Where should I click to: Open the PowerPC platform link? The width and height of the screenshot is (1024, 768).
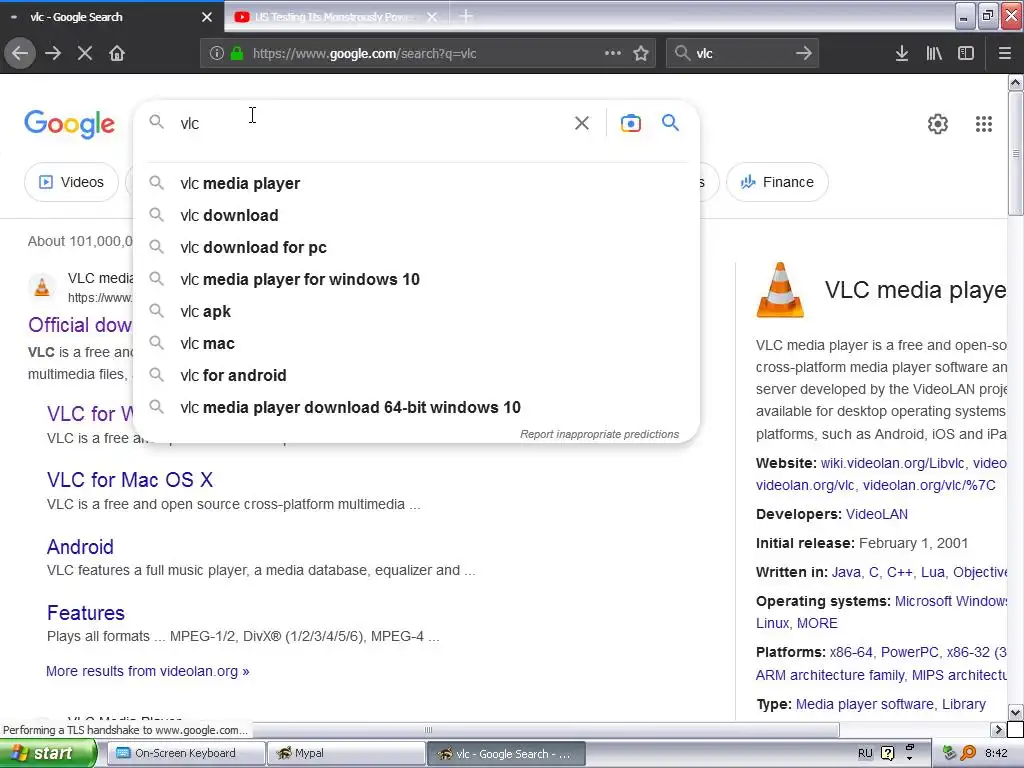click(x=909, y=652)
